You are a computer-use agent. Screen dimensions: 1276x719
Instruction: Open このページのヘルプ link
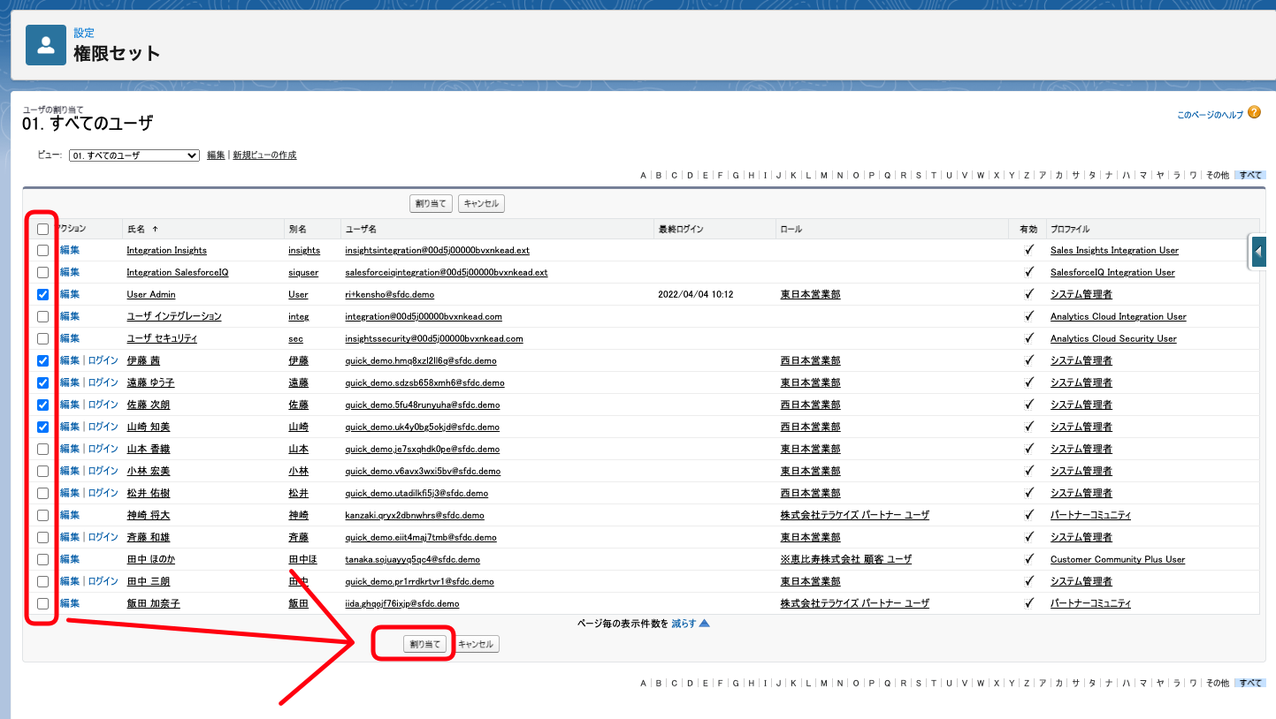[1210, 115]
